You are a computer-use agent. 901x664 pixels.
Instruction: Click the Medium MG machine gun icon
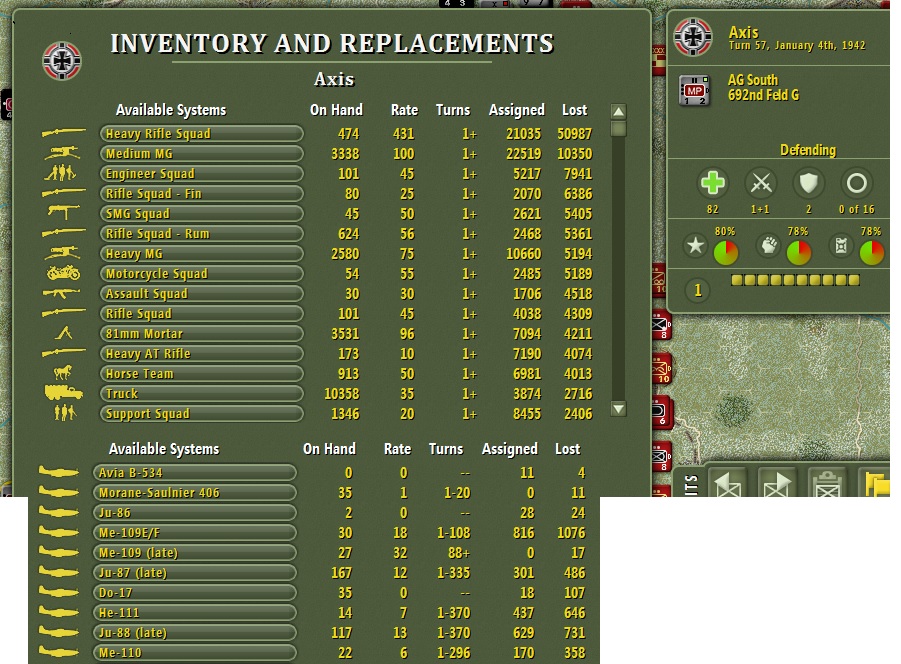[x=63, y=153]
